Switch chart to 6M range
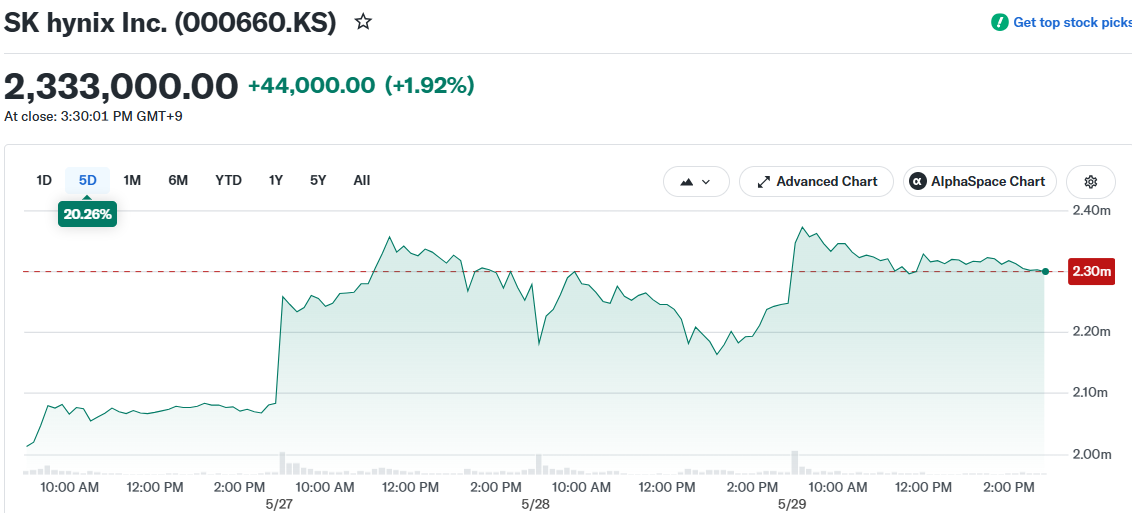The width and height of the screenshot is (1132, 513). 178,180
